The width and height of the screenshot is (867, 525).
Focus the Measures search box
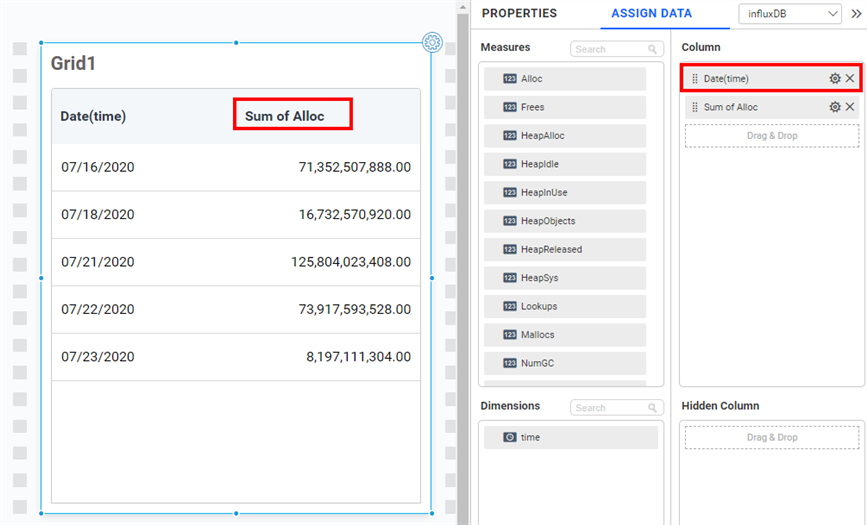point(608,49)
